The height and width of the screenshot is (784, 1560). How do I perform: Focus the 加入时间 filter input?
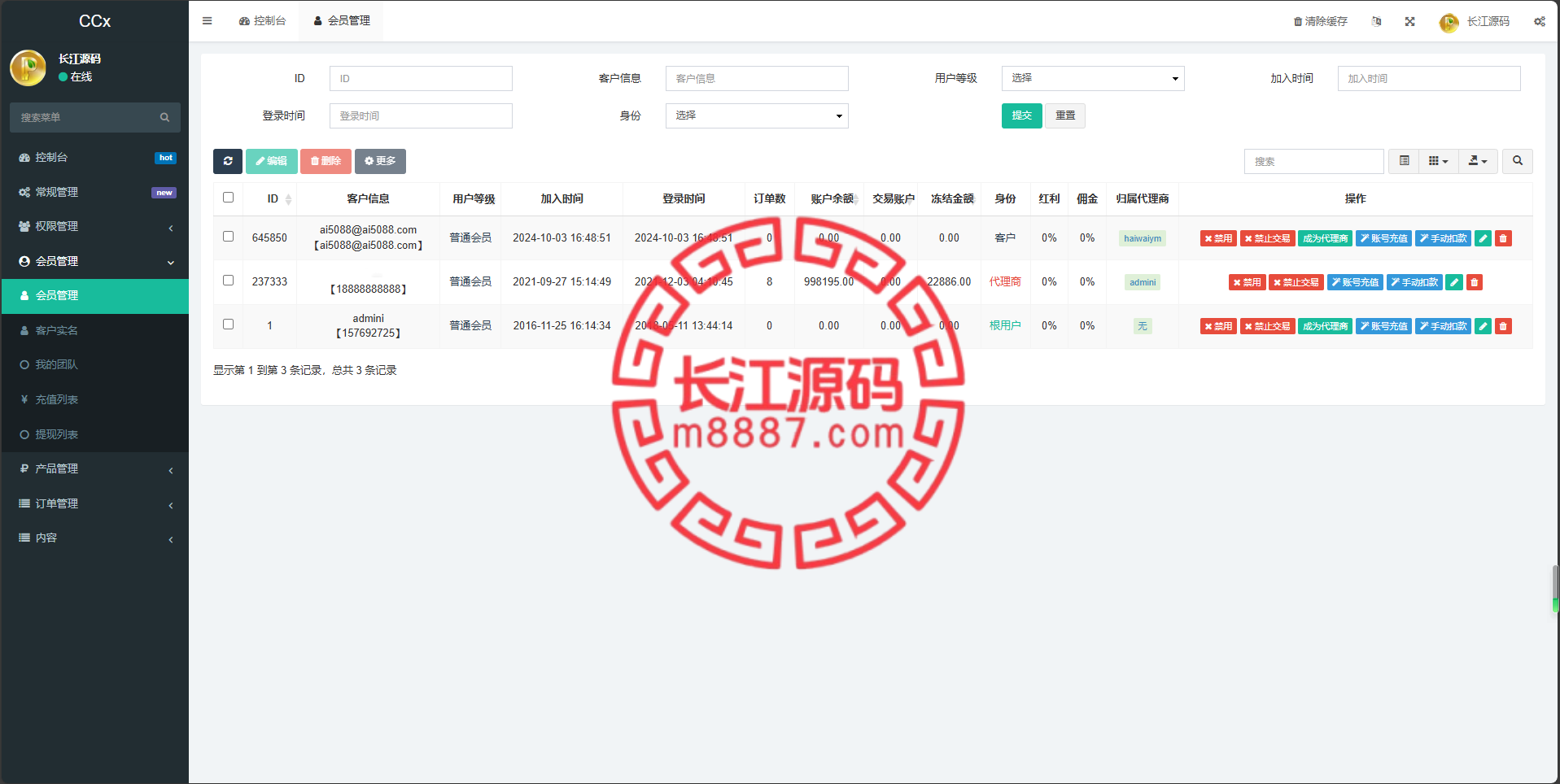1429,79
